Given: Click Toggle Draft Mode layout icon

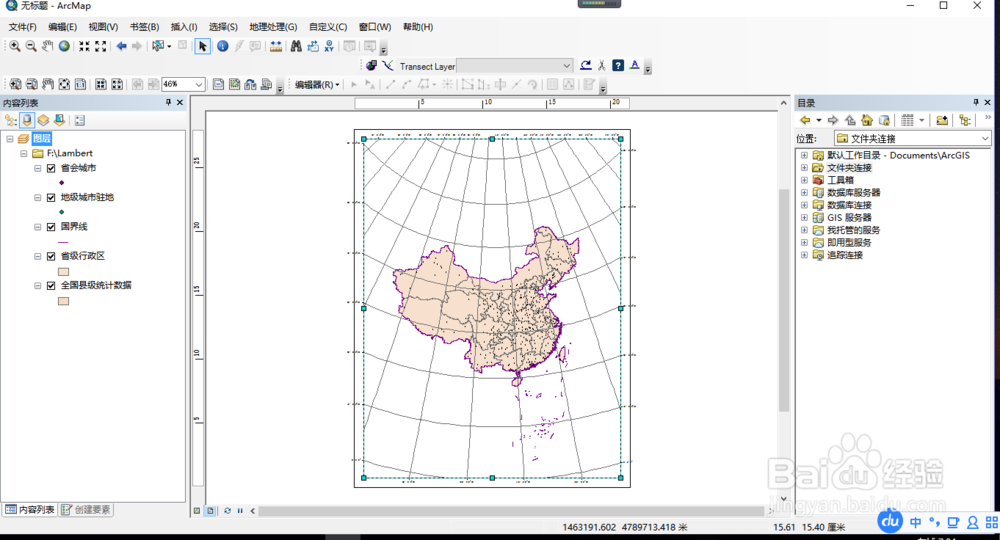Looking at the screenshot, I should [x=218, y=84].
